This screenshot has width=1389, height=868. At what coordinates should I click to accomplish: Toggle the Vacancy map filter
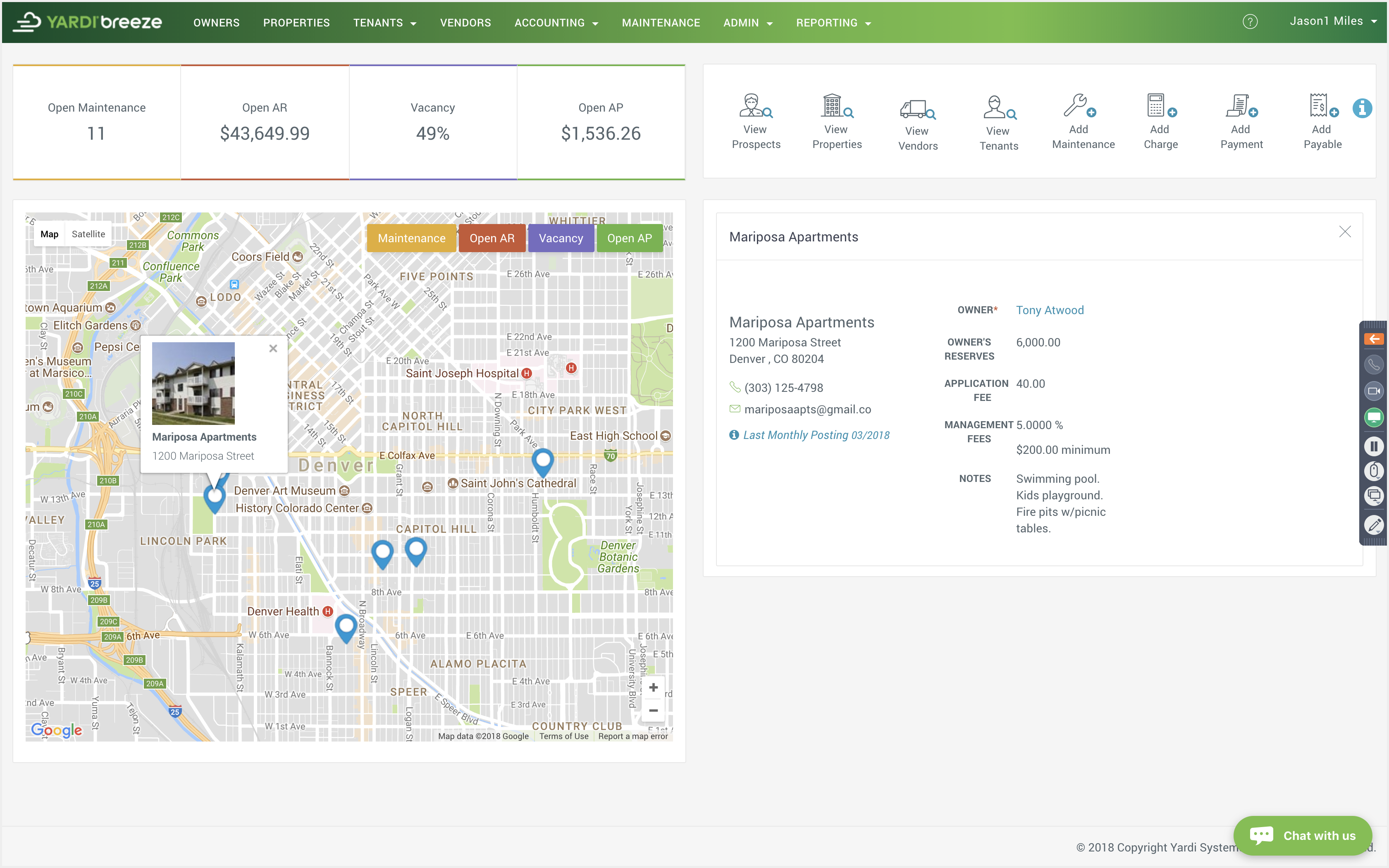[x=560, y=238]
